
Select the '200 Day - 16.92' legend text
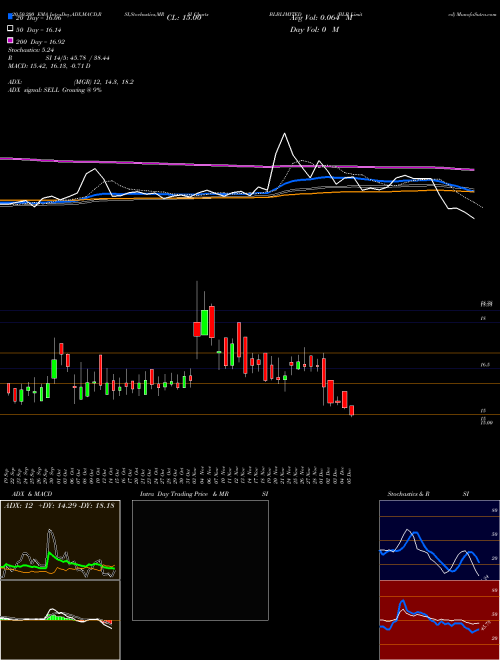(x=41, y=42)
